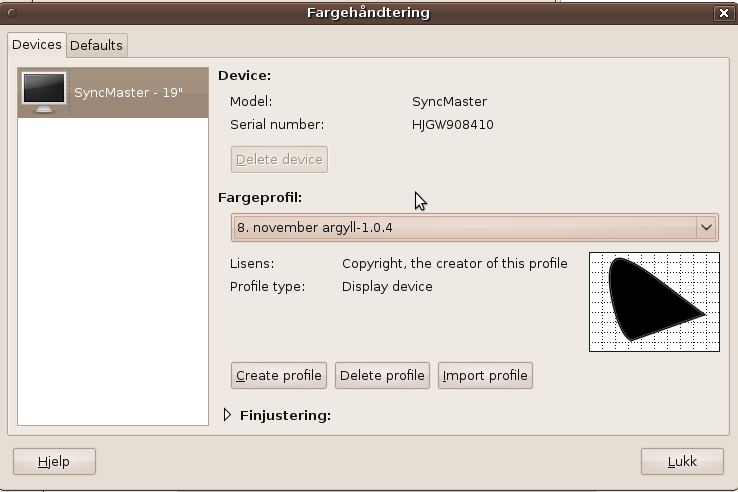Viewport: 738px width, 492px height.
Task: Click the round window menu button in title bar
Action: click(x=12, y=13)
